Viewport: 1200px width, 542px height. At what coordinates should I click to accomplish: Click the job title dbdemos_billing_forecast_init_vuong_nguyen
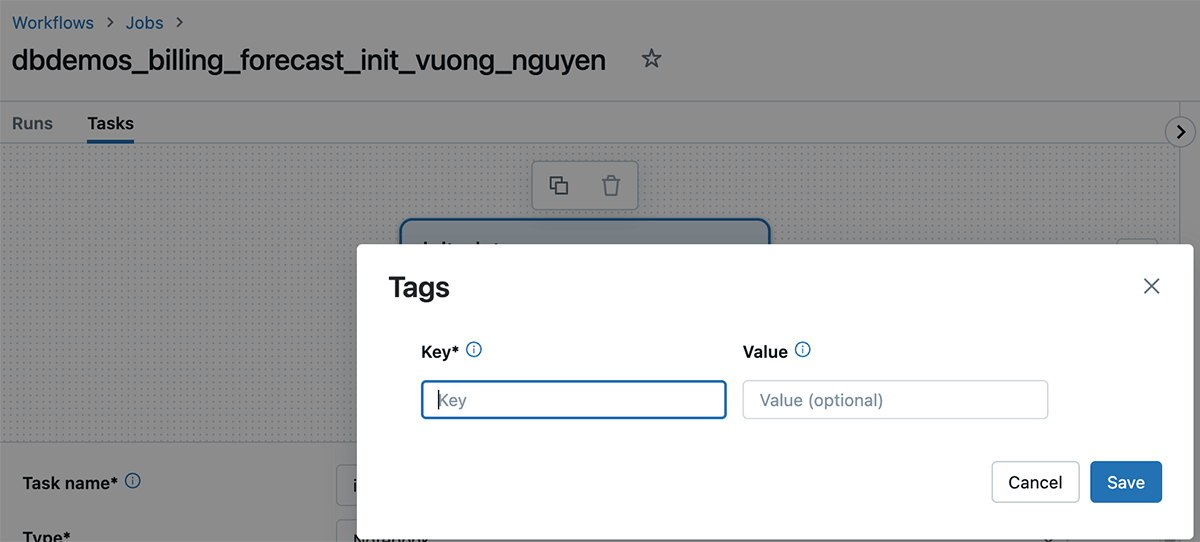click(309, 60)
